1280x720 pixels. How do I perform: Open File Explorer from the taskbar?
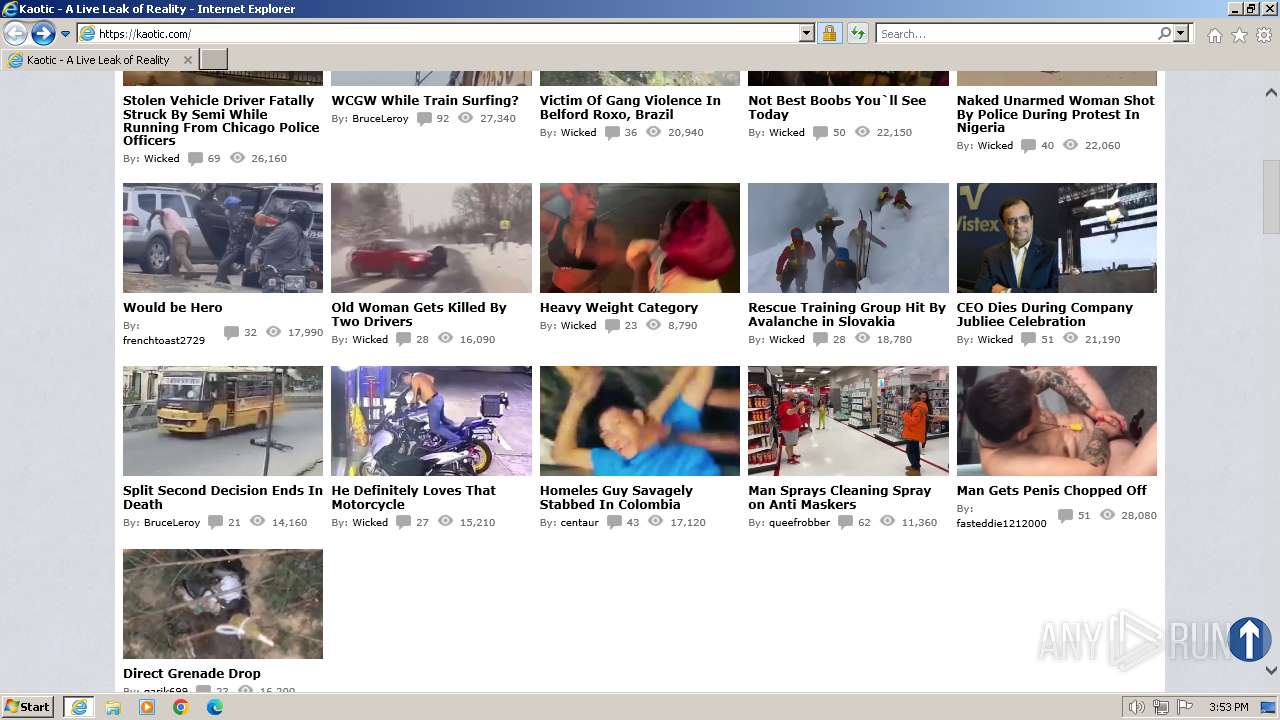[113, 707]
